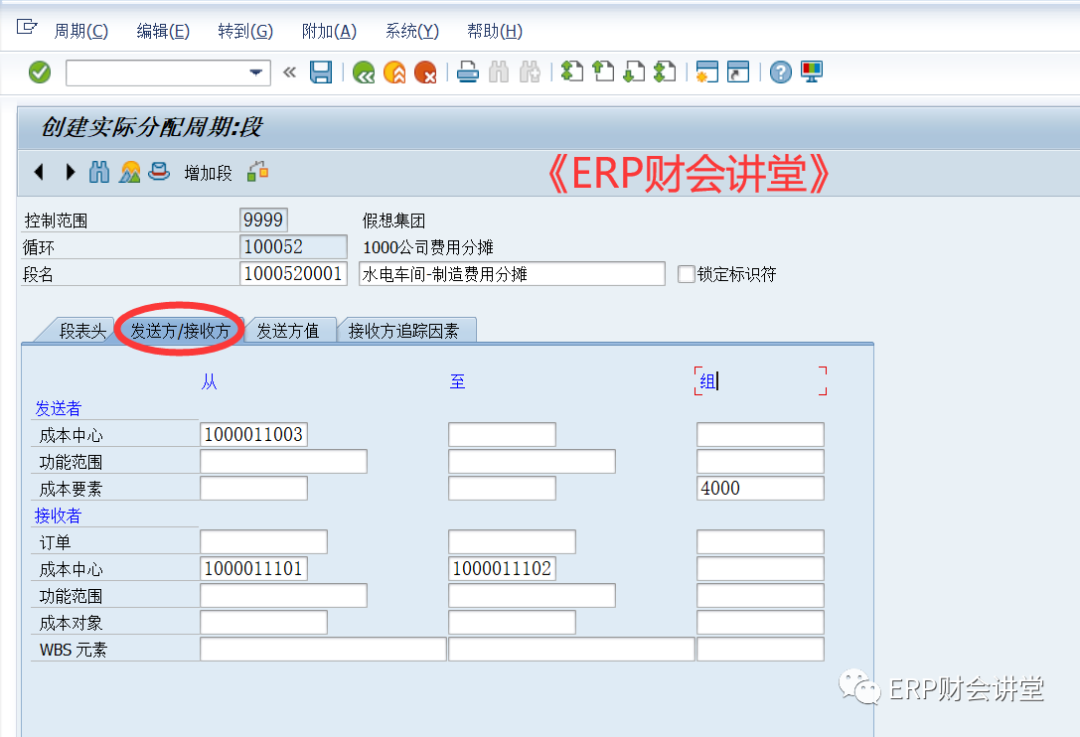Click the receiver 成本中心 To field
The height and width of the screenshot is (737, 1080).
pyautogui.click(x=502, y=569)
